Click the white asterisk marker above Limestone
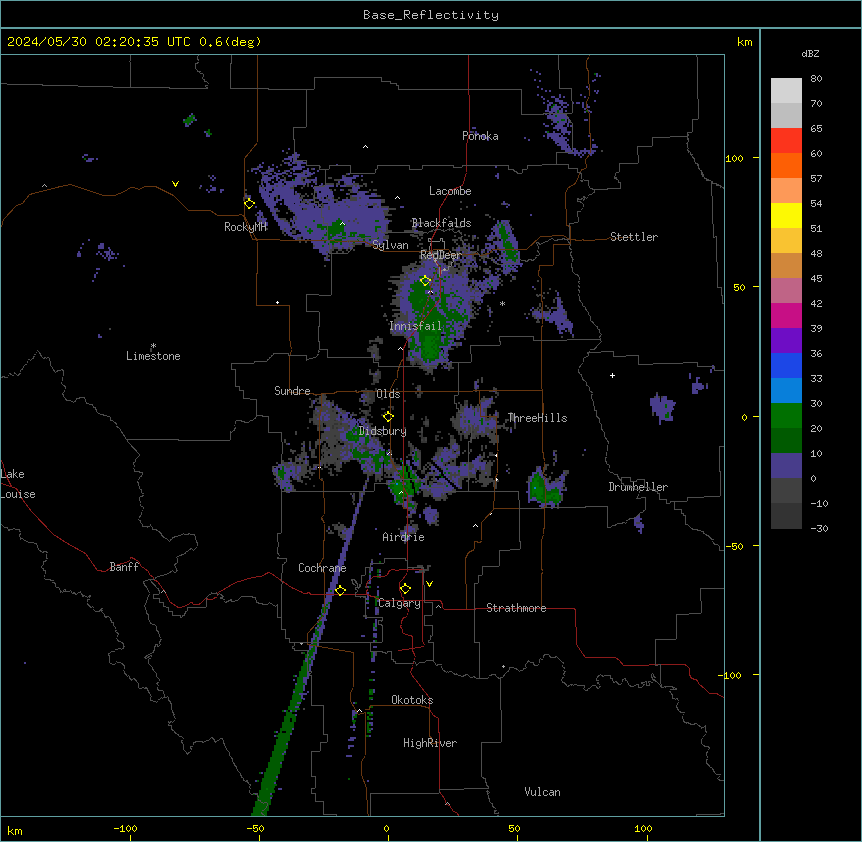This screenshot has height=842, width=862. 153,346
